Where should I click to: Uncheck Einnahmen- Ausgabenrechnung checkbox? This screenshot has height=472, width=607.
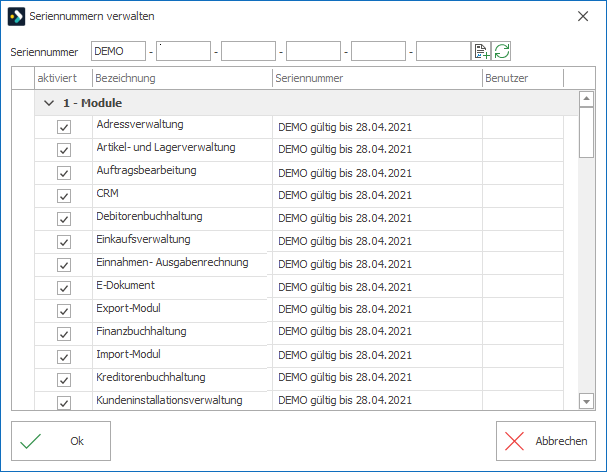coord(64,265)
